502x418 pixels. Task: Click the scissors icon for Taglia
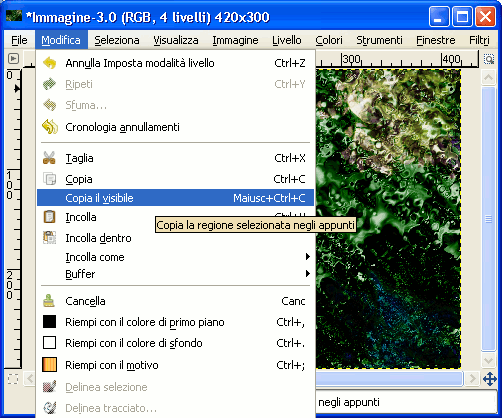point(49,158)
